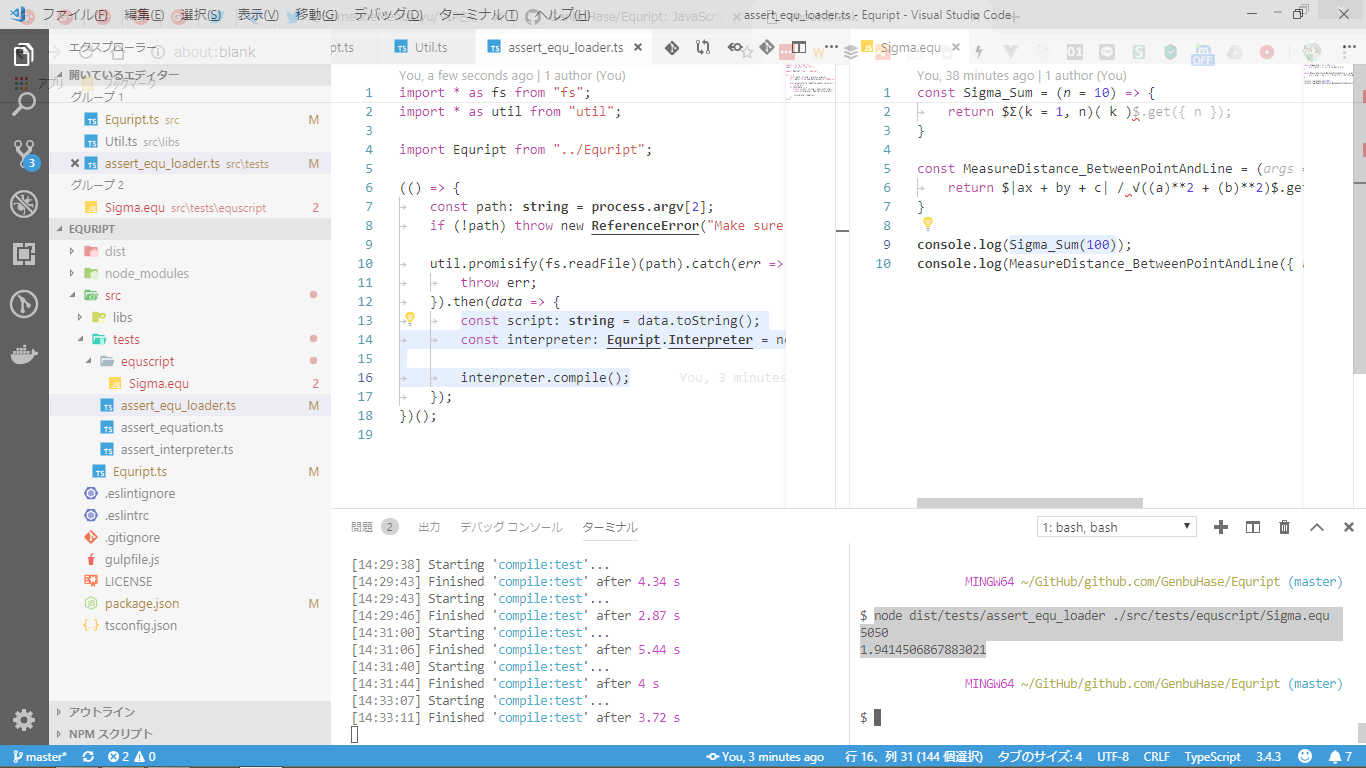Switch to the Util.ts editor tab
1366x768 pixels.
point(430,47)
